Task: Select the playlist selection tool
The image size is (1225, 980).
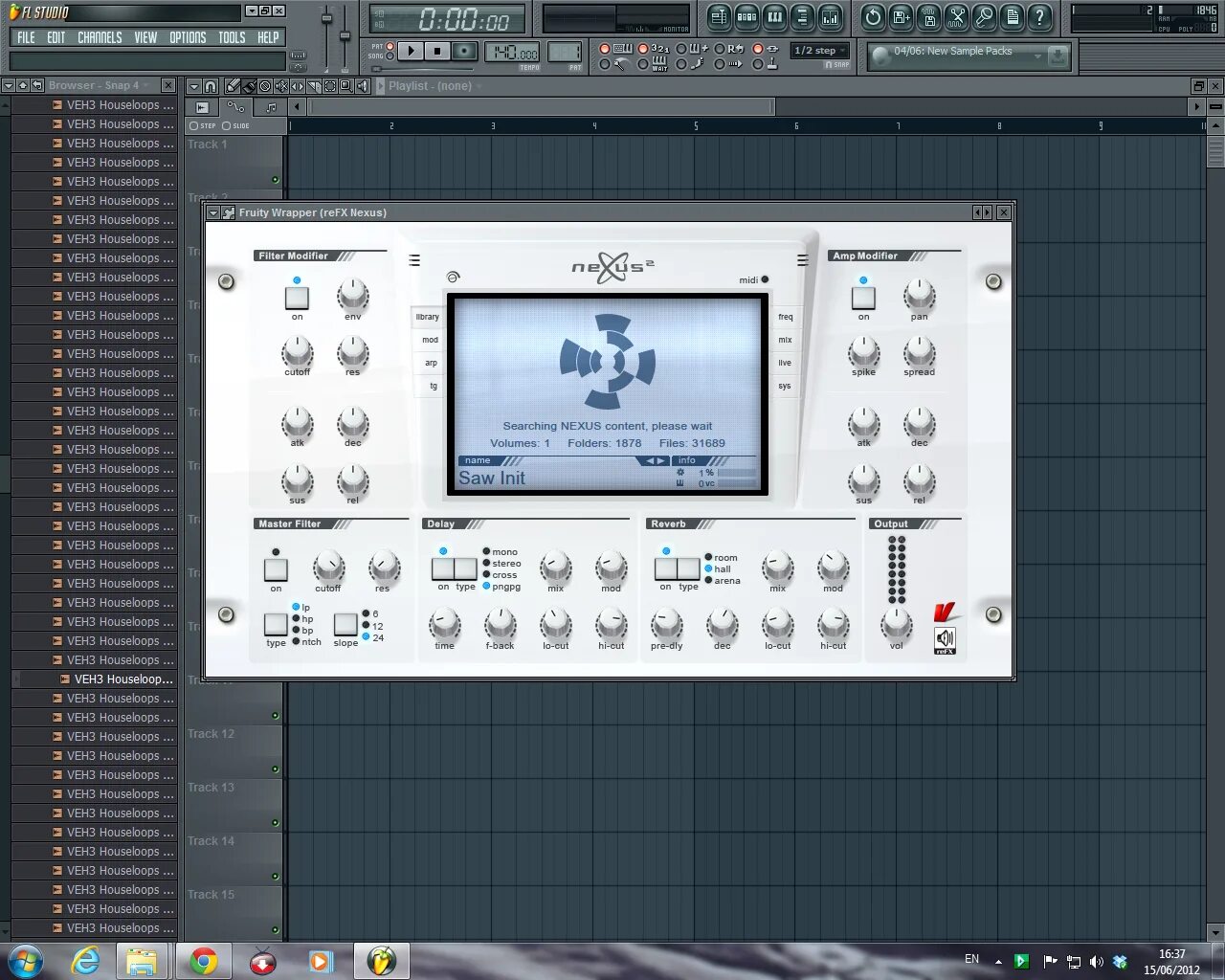Action: click(330, 86)
